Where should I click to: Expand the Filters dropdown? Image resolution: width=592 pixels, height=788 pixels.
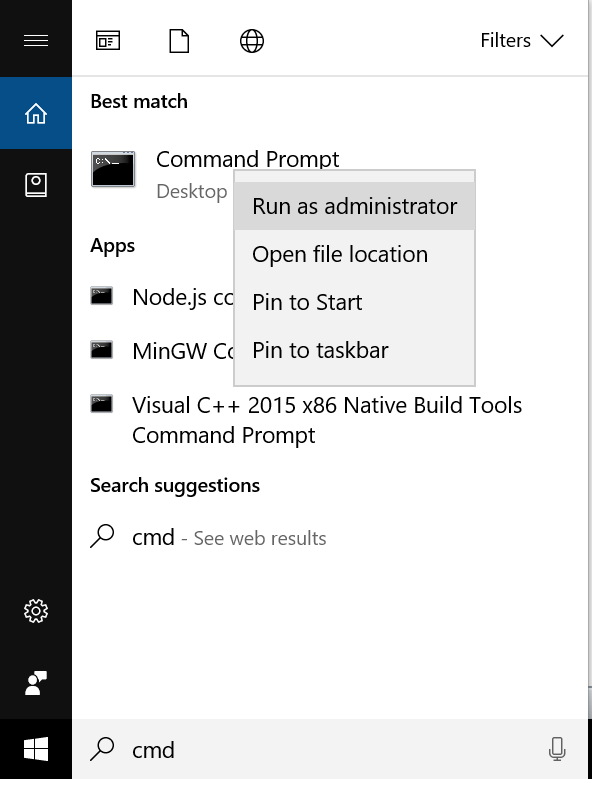(522, 40)
